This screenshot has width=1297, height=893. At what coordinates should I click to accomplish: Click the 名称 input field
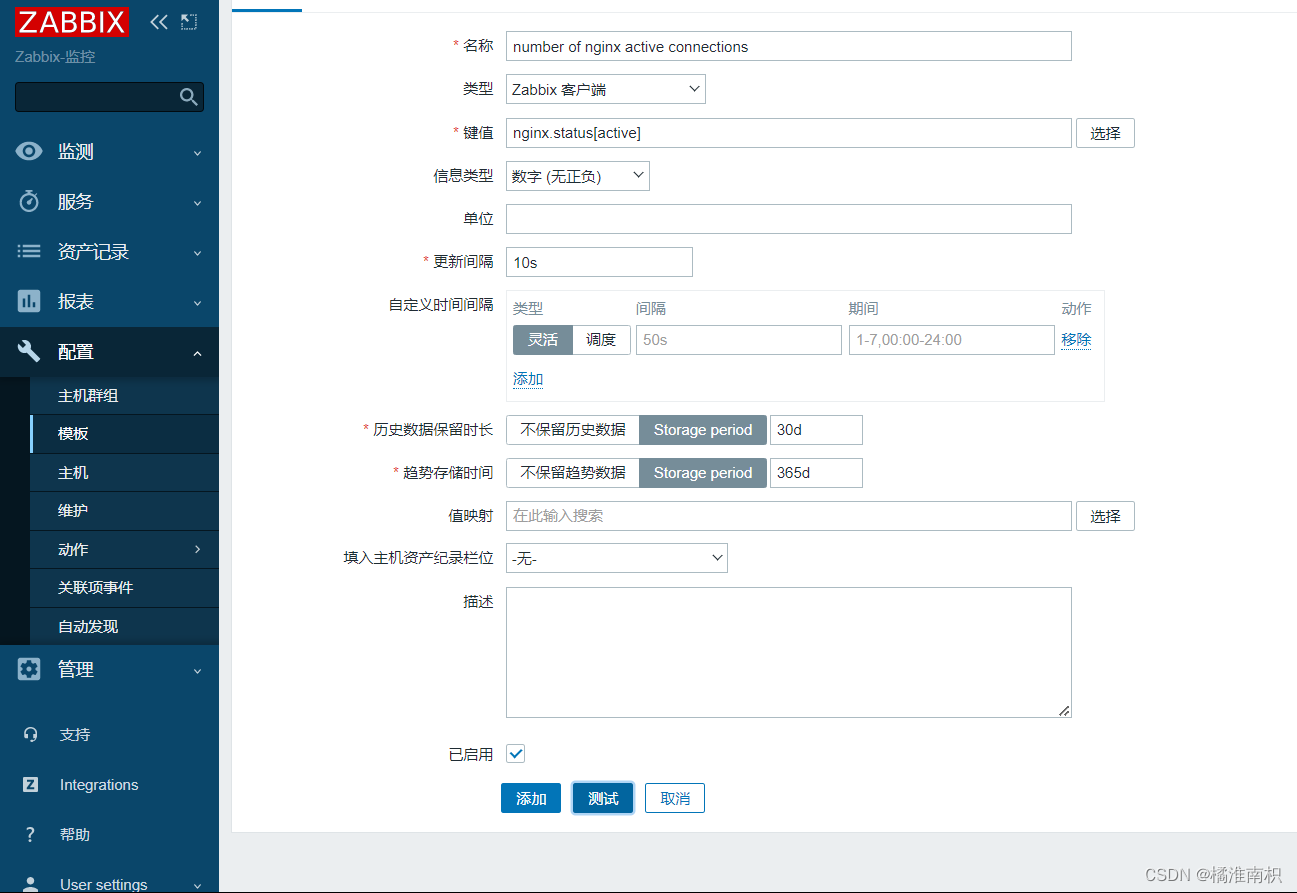pyautogui.click(x=789, y=46)
